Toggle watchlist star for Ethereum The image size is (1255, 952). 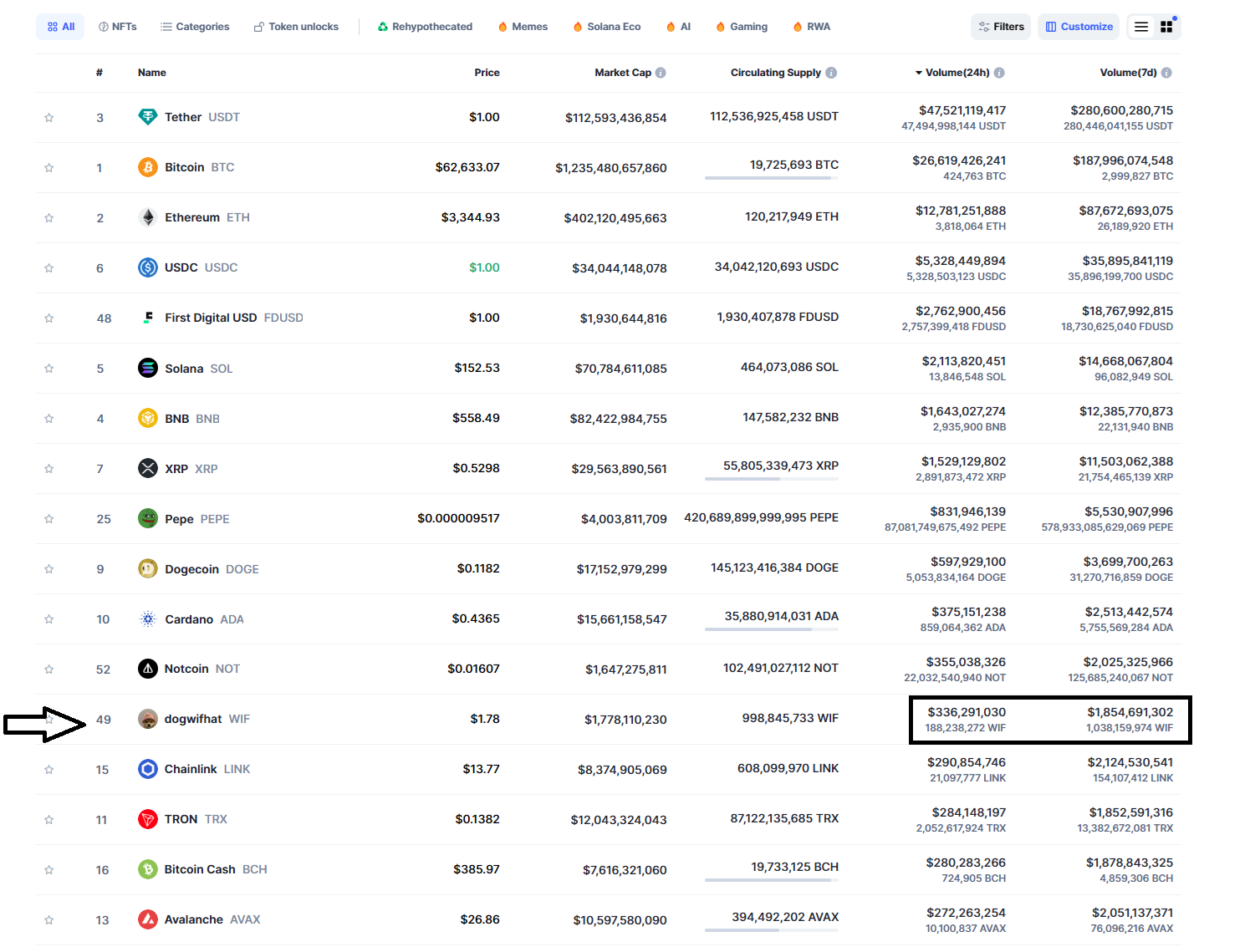click(x=48, y=218)
